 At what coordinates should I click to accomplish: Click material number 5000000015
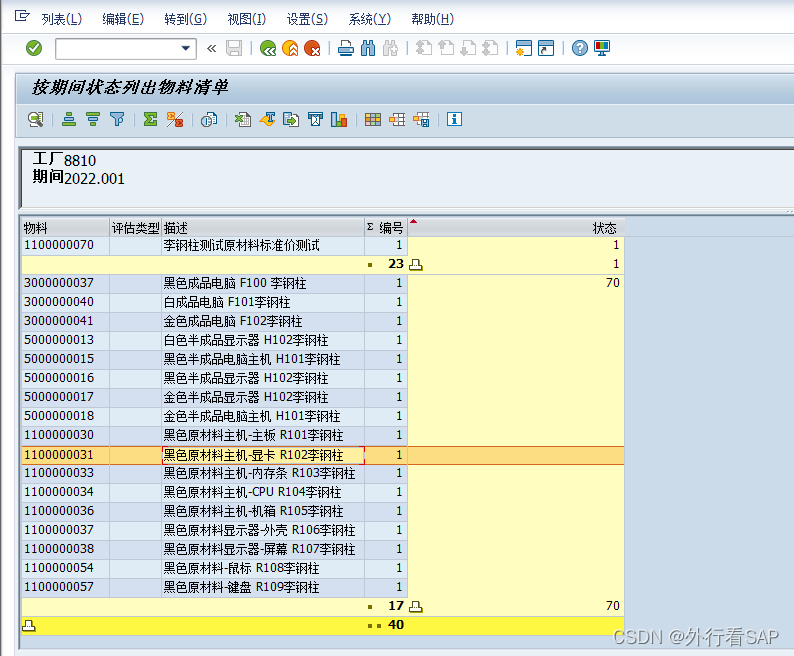point(59,359)
